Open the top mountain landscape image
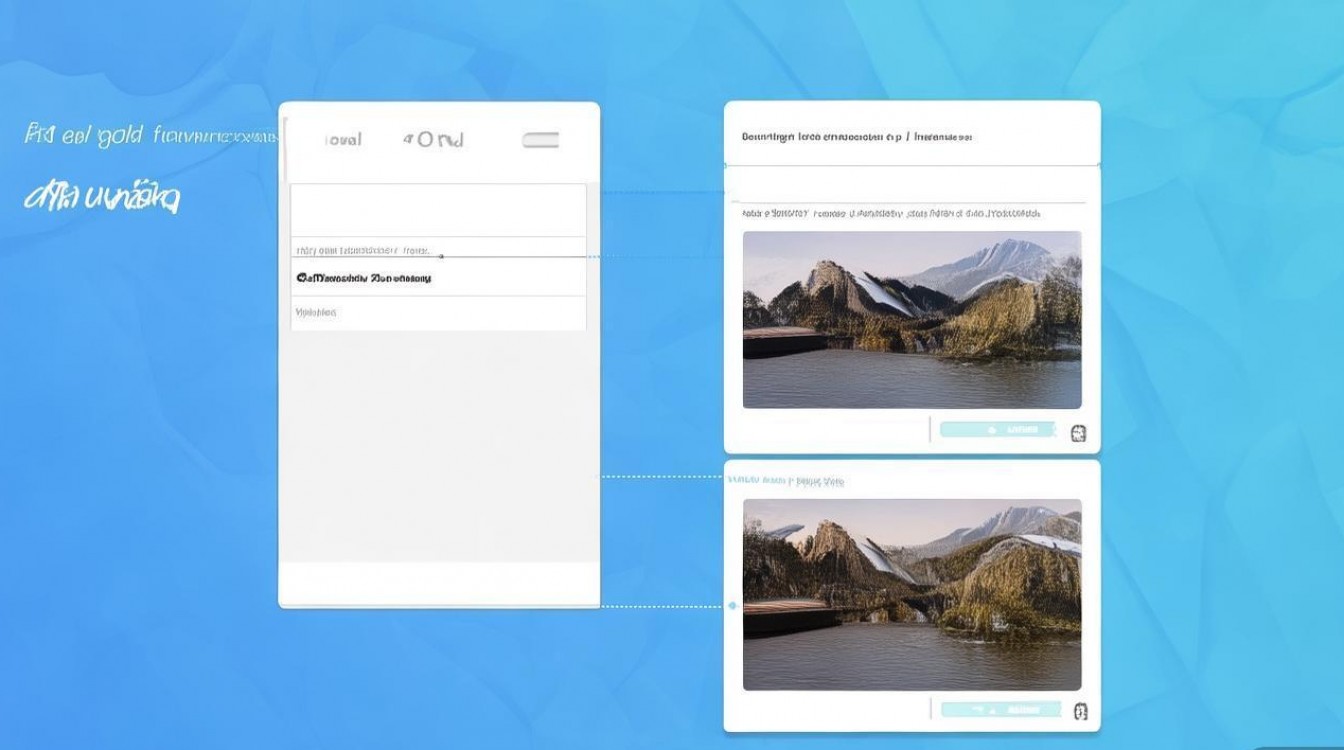The image size is (1344, 750). coord(911,320)
